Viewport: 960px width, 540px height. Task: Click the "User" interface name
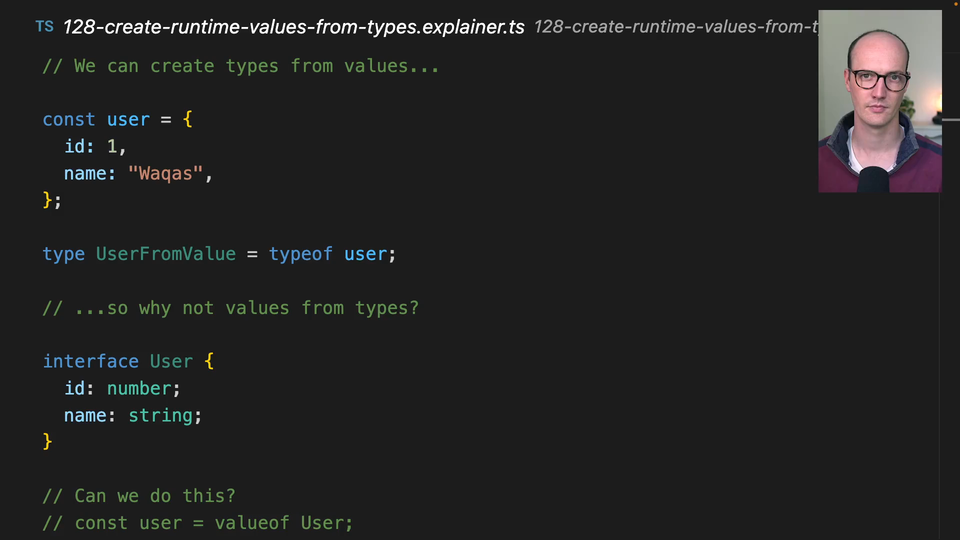(x=171, y=361)
